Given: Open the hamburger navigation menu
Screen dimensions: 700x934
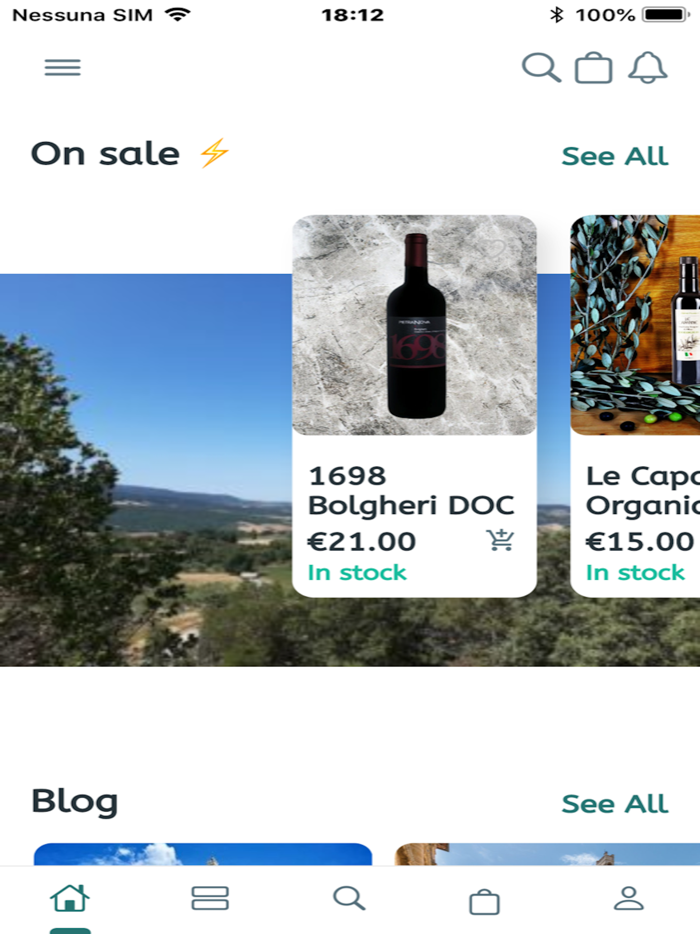Looking at the screenshot, I should (63, 67).
